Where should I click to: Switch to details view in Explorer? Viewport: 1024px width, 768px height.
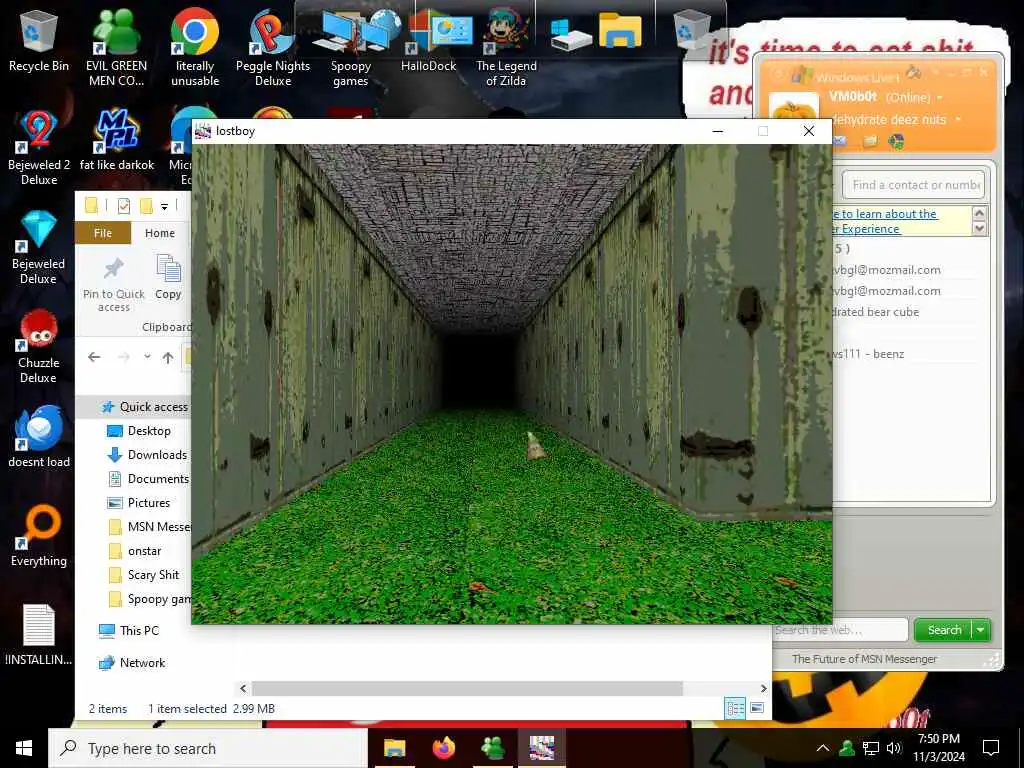point(735,708)
